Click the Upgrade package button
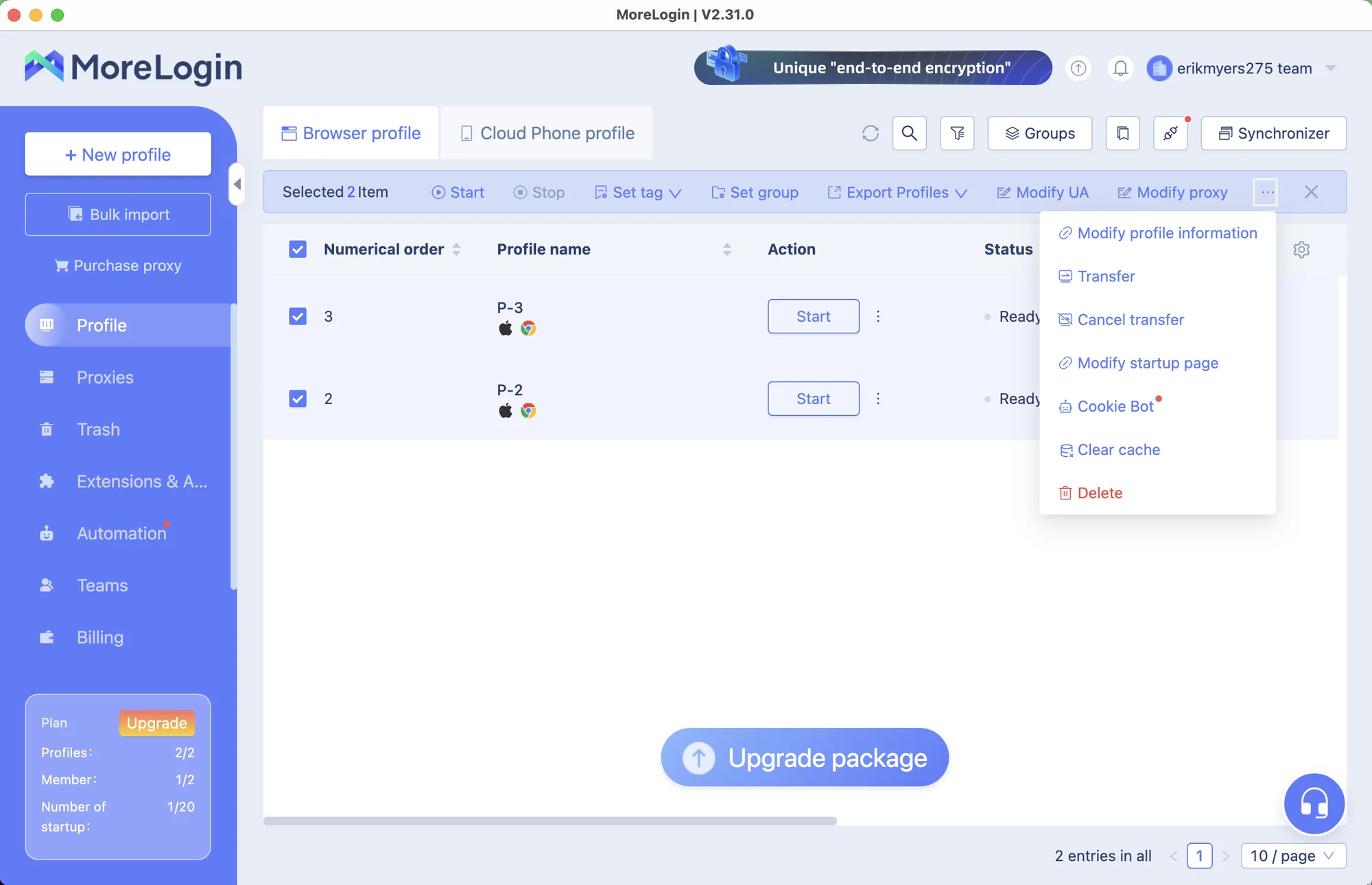The image size is (1372, 885). pos(805,757)
